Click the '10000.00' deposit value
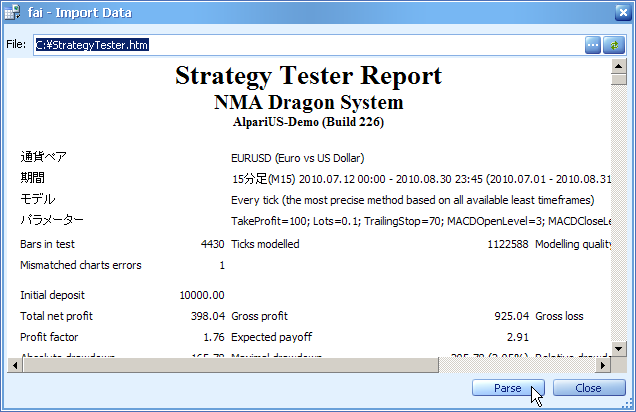 [x=202, y=295]
